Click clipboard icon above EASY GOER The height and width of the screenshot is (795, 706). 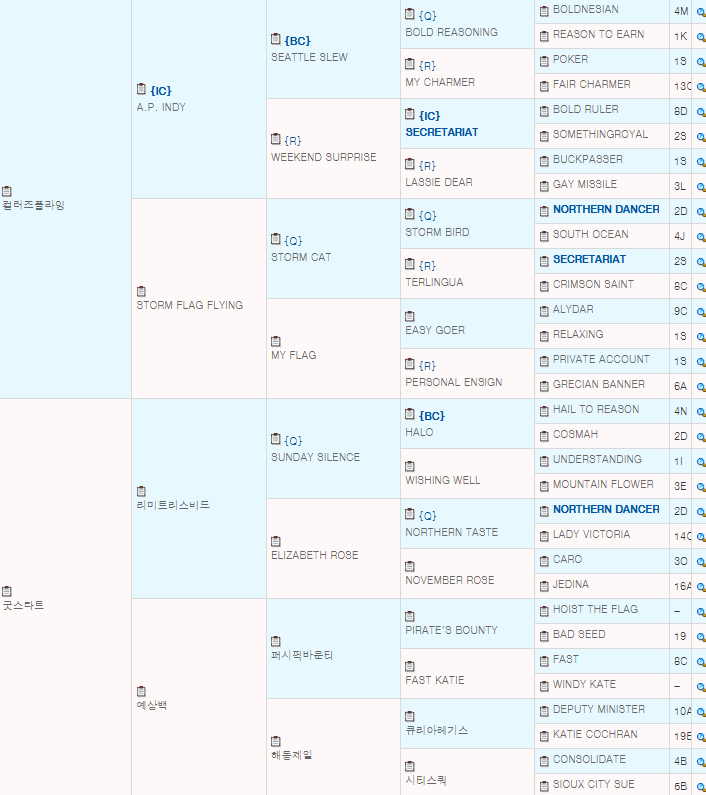[x=410, y=316]
